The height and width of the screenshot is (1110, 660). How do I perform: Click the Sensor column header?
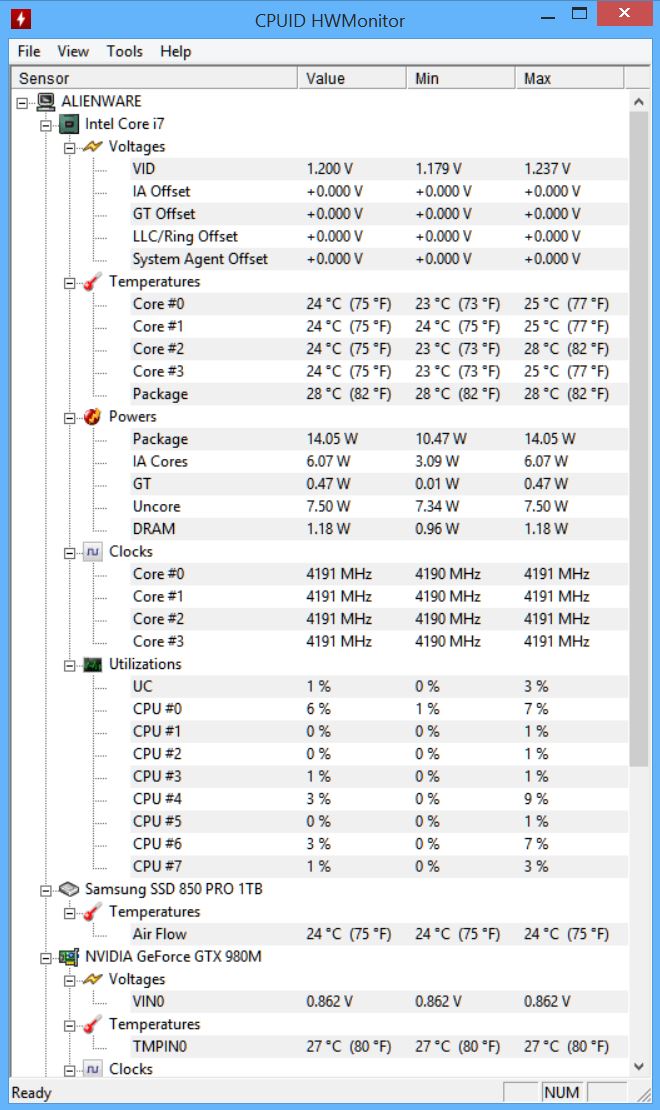point(154,79)
